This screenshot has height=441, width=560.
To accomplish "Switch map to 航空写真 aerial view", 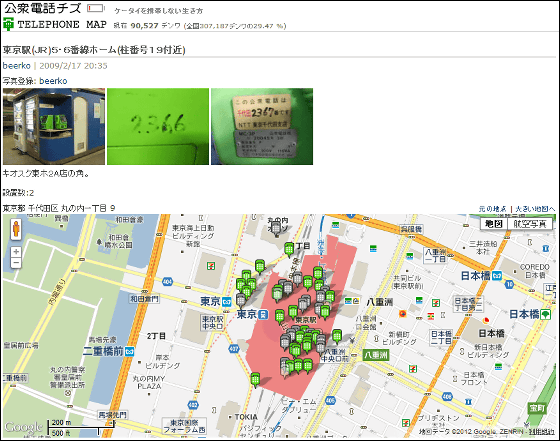I will pyautogui.click(x=530, y=224).
